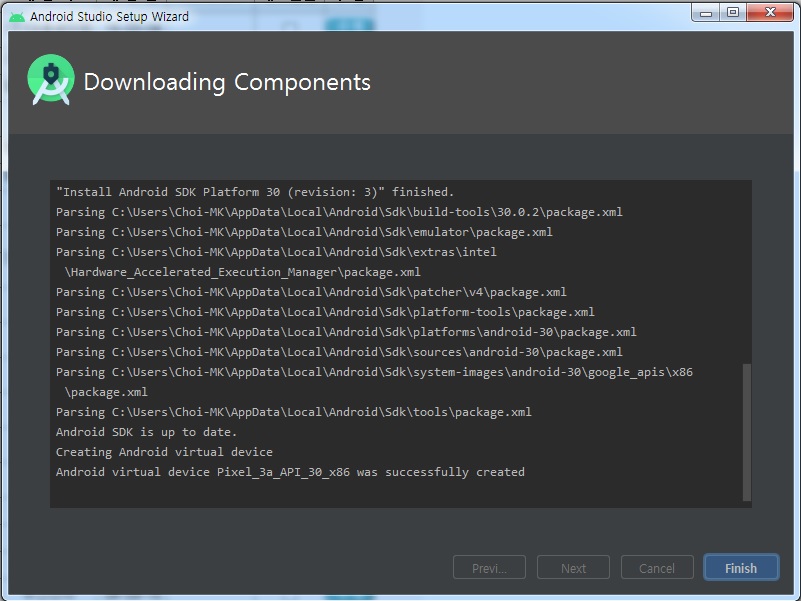
Task: Click the disabled Previous button
Action: (x=489, y=567)
